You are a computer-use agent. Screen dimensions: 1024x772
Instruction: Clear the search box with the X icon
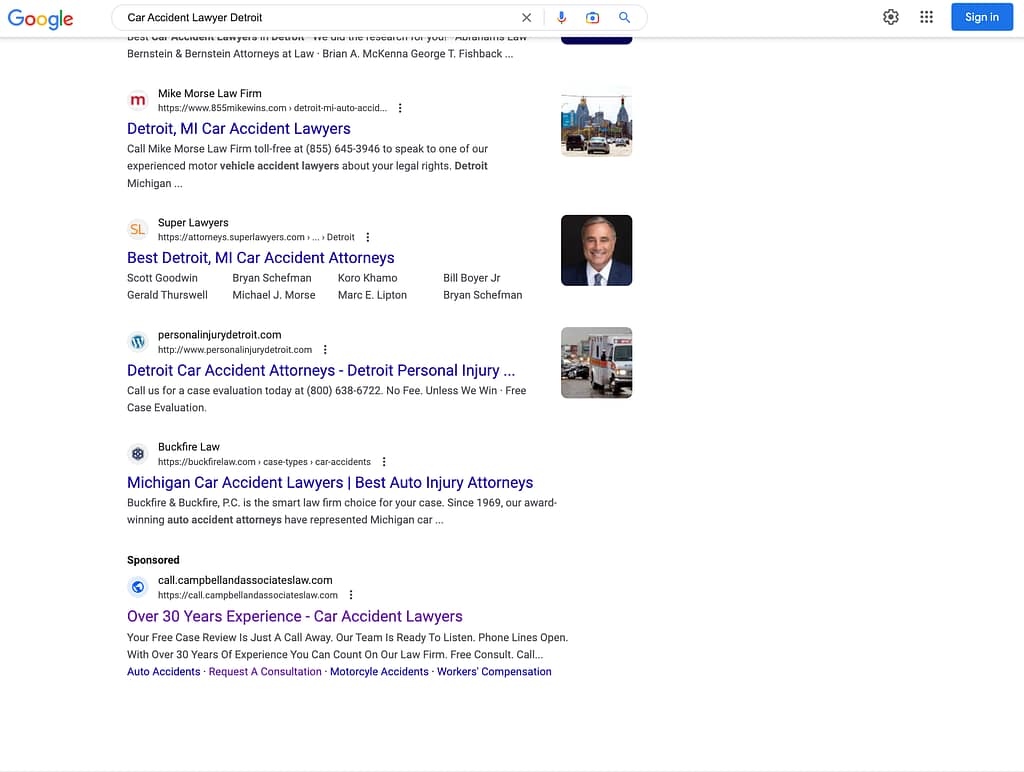[x=526, y=18]
